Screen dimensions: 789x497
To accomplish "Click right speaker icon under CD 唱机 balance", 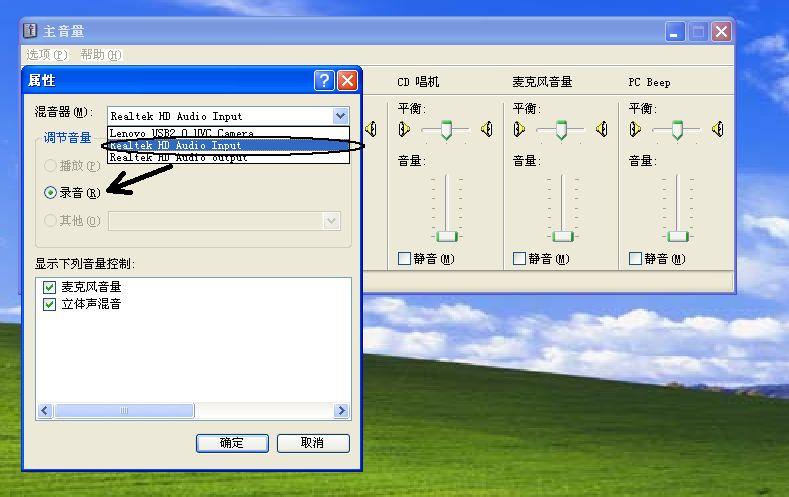I will click(x=486, y=129).
